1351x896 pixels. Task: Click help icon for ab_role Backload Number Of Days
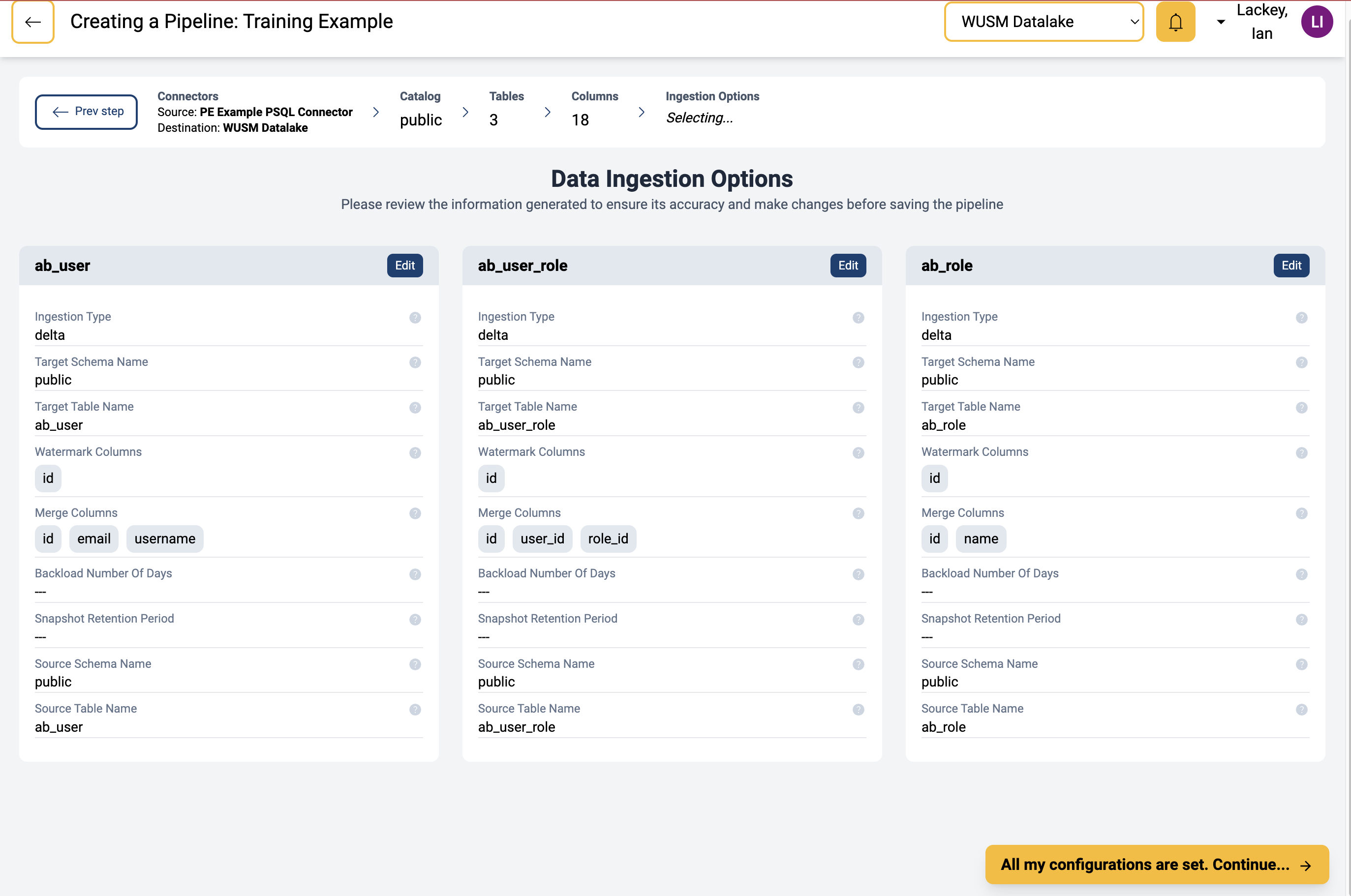click(1302, 574)
